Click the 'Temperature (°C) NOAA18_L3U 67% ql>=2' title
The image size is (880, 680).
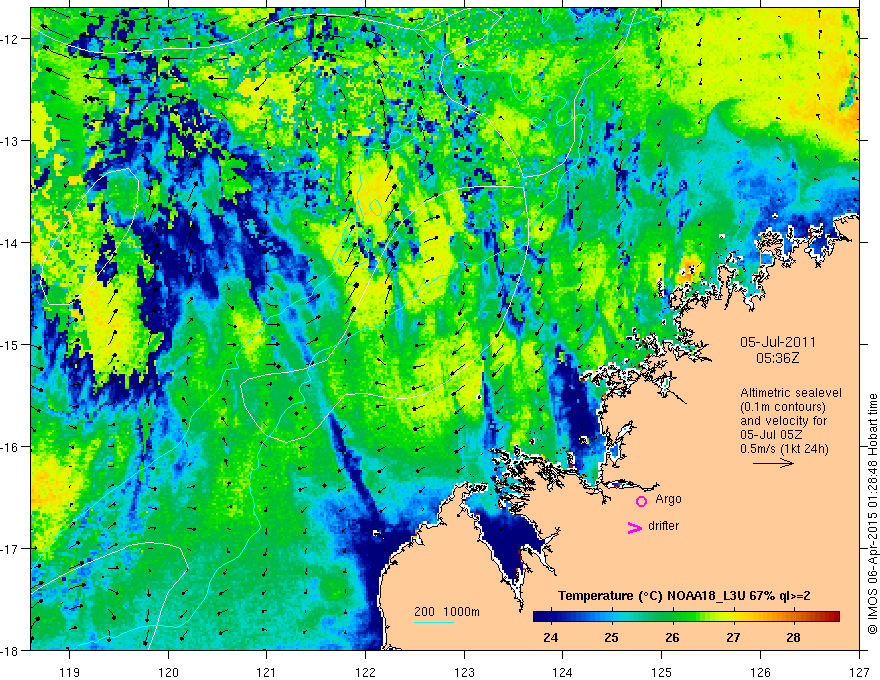click(684, 596)
